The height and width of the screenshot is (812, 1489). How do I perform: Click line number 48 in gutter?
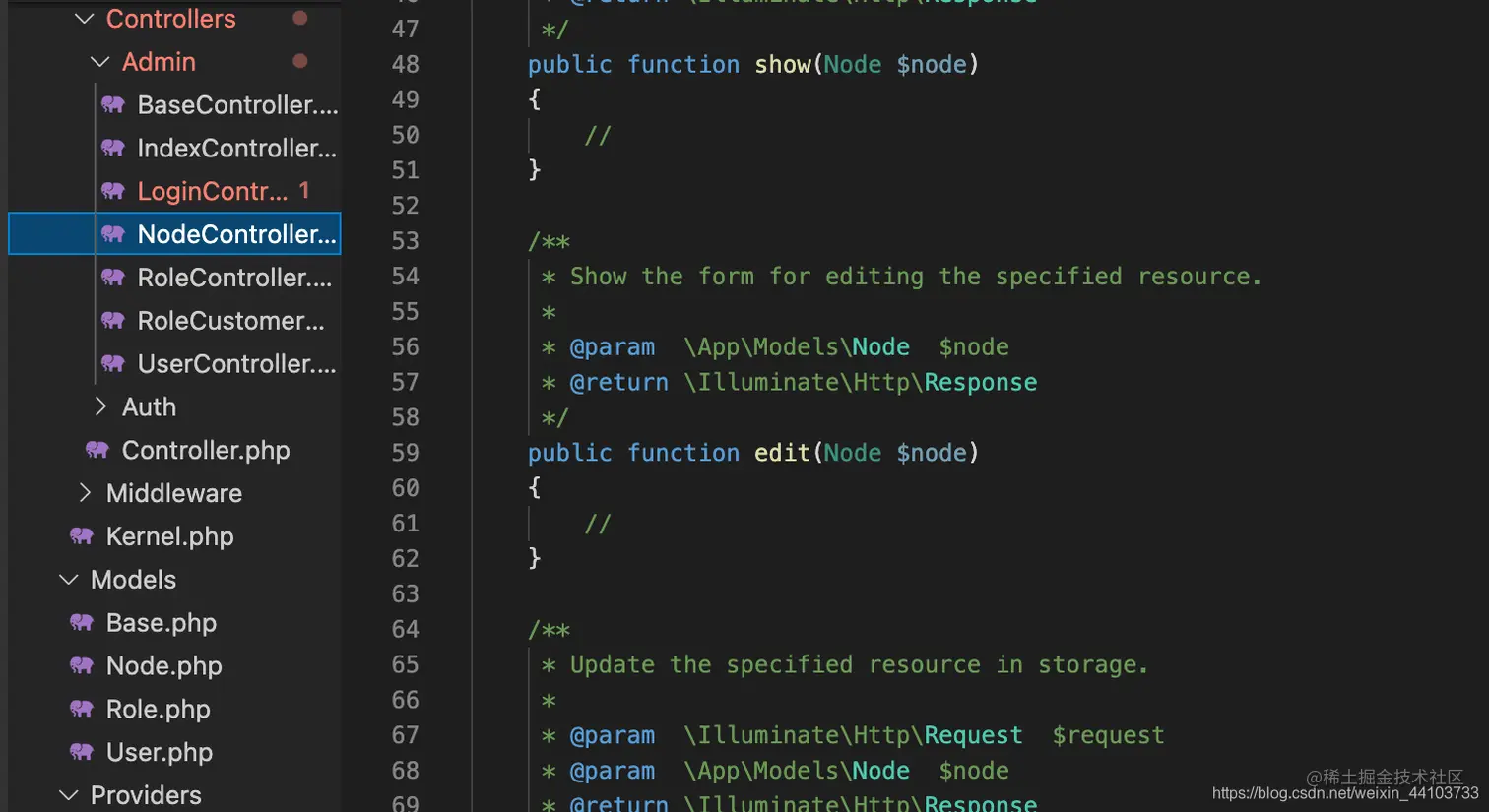click(405, 64)
